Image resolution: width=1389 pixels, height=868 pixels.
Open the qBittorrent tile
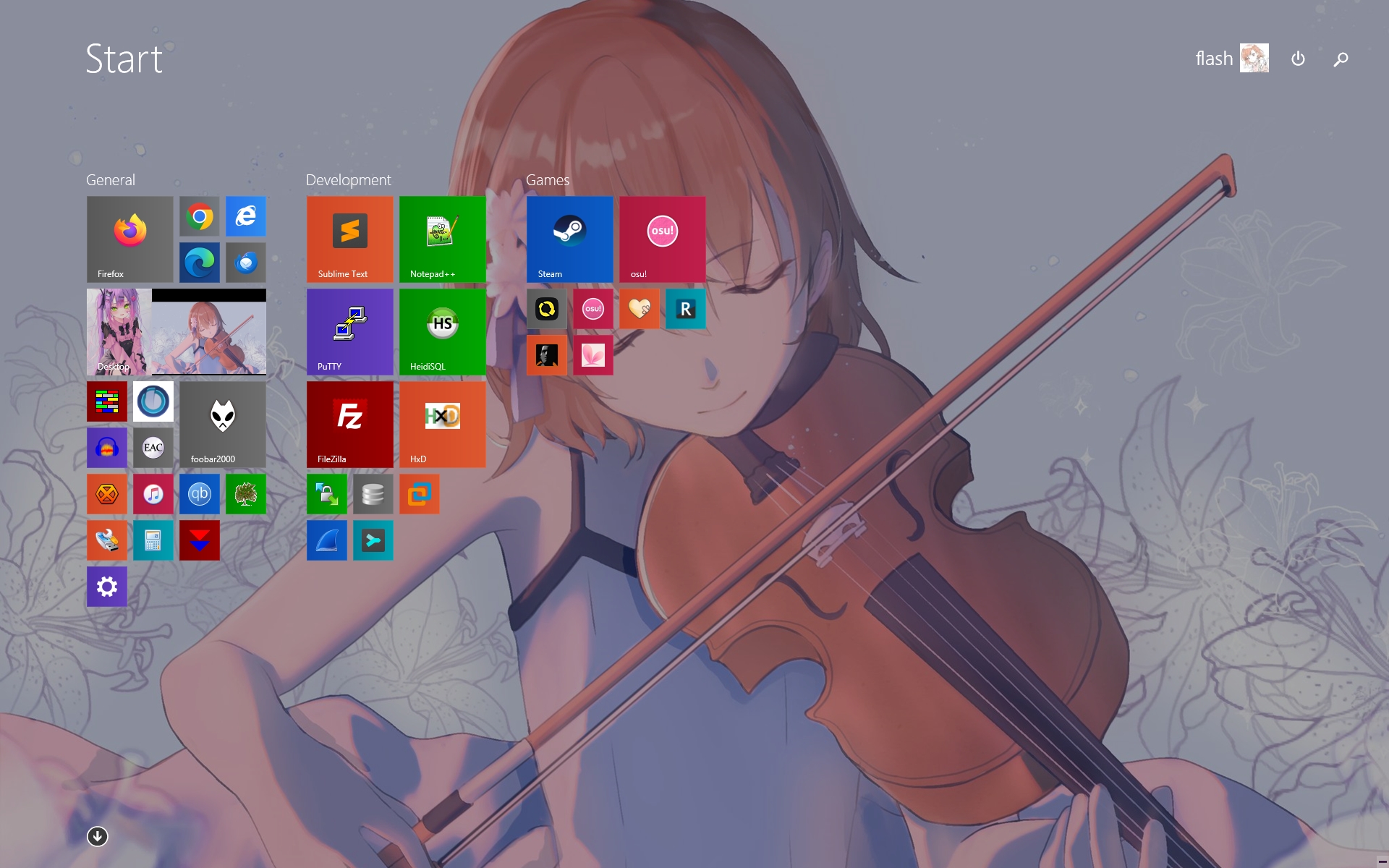tap(200, 494)
